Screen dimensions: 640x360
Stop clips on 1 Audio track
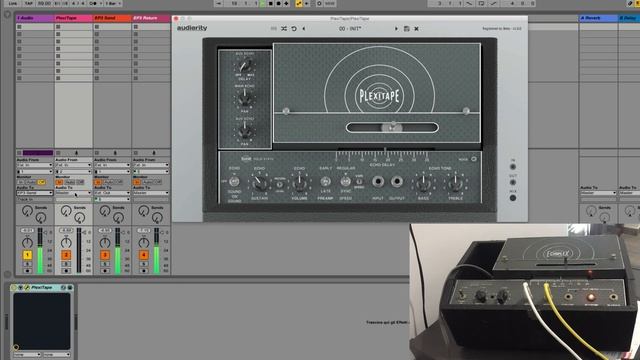point(19,153)
